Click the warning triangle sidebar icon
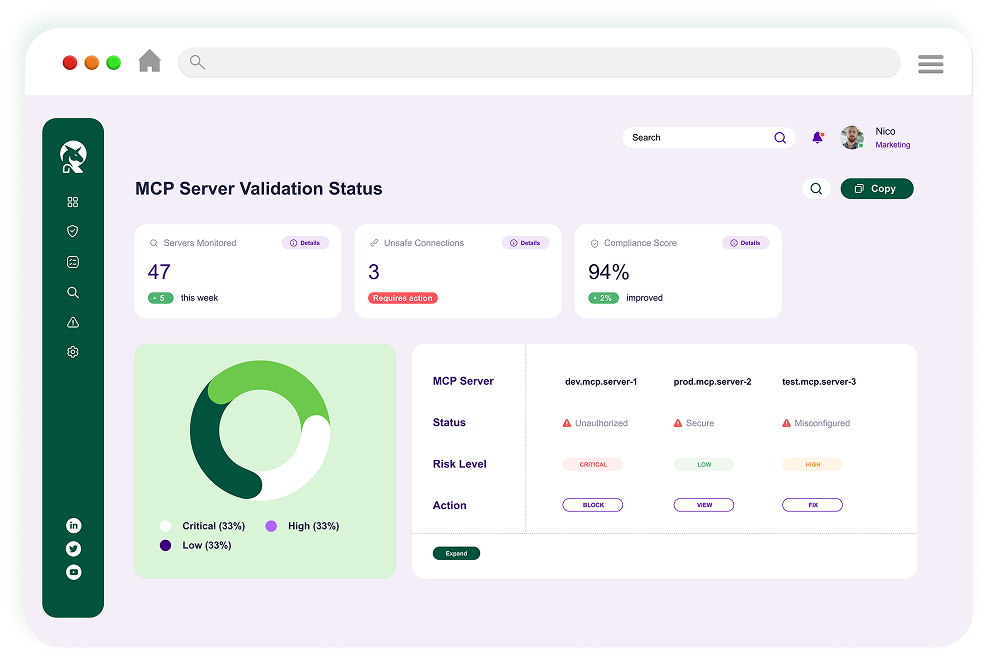986x658 pixels. pos(72,322)
